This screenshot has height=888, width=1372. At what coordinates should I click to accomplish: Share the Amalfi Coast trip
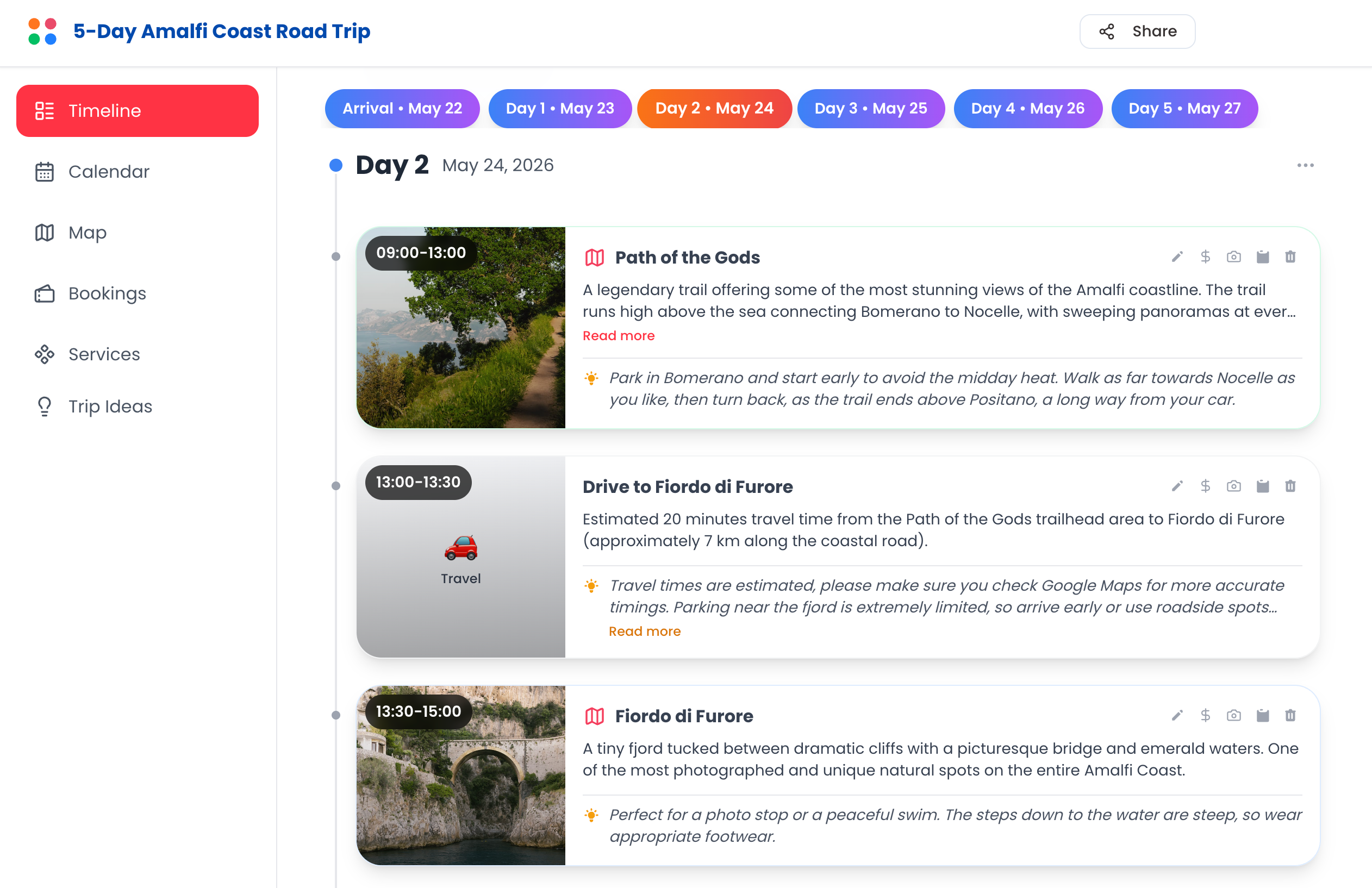point(1137,32)
